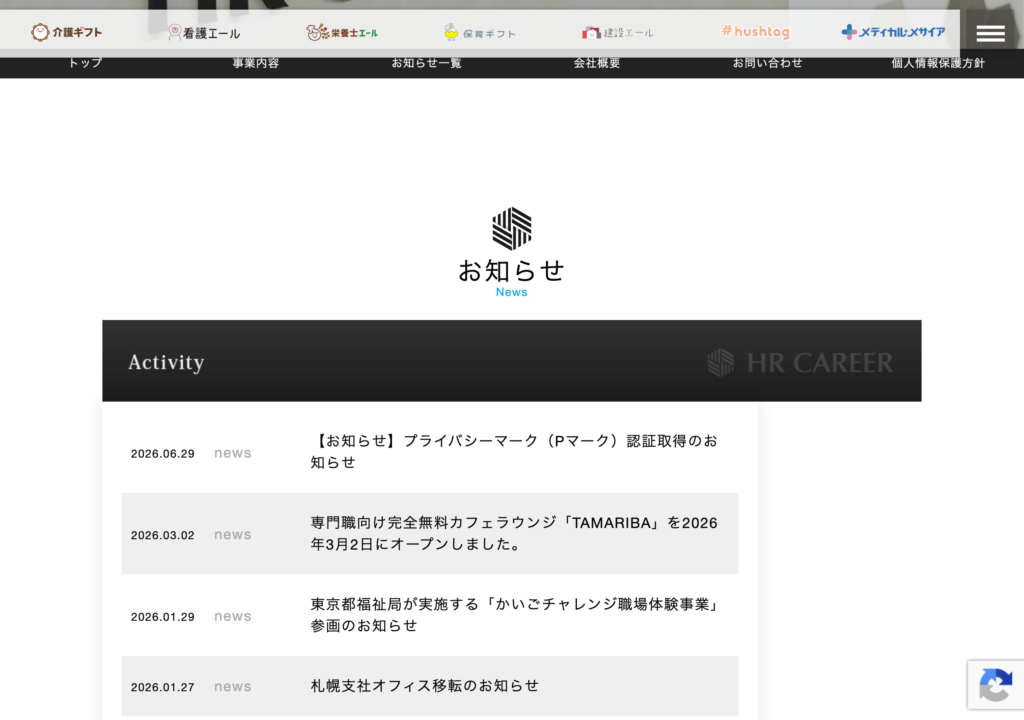Click the striped cube logo above お知らせ

511,229
